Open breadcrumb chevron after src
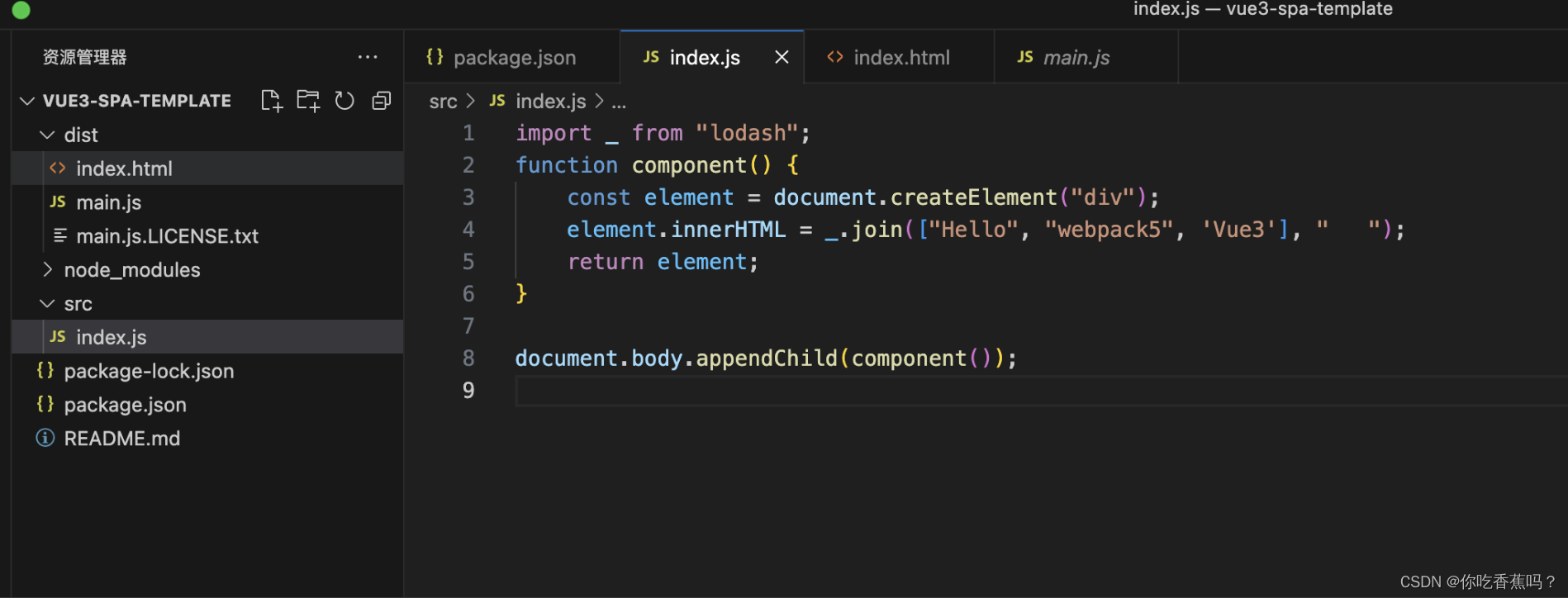Screen dimensions: 1568x598 click(x=471, y=101)
